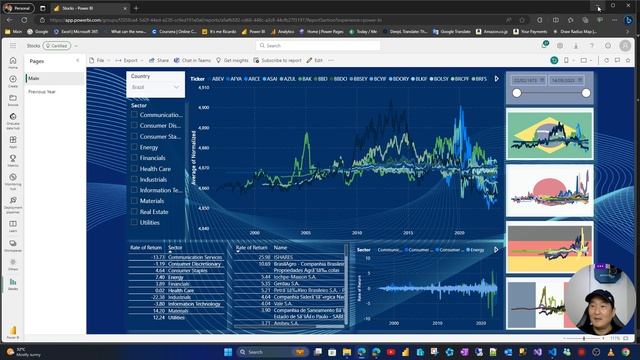Viewport: 640px width, 360px height.
Task: Check the Financials sector checkbox
Action: [x=134, y=158]
